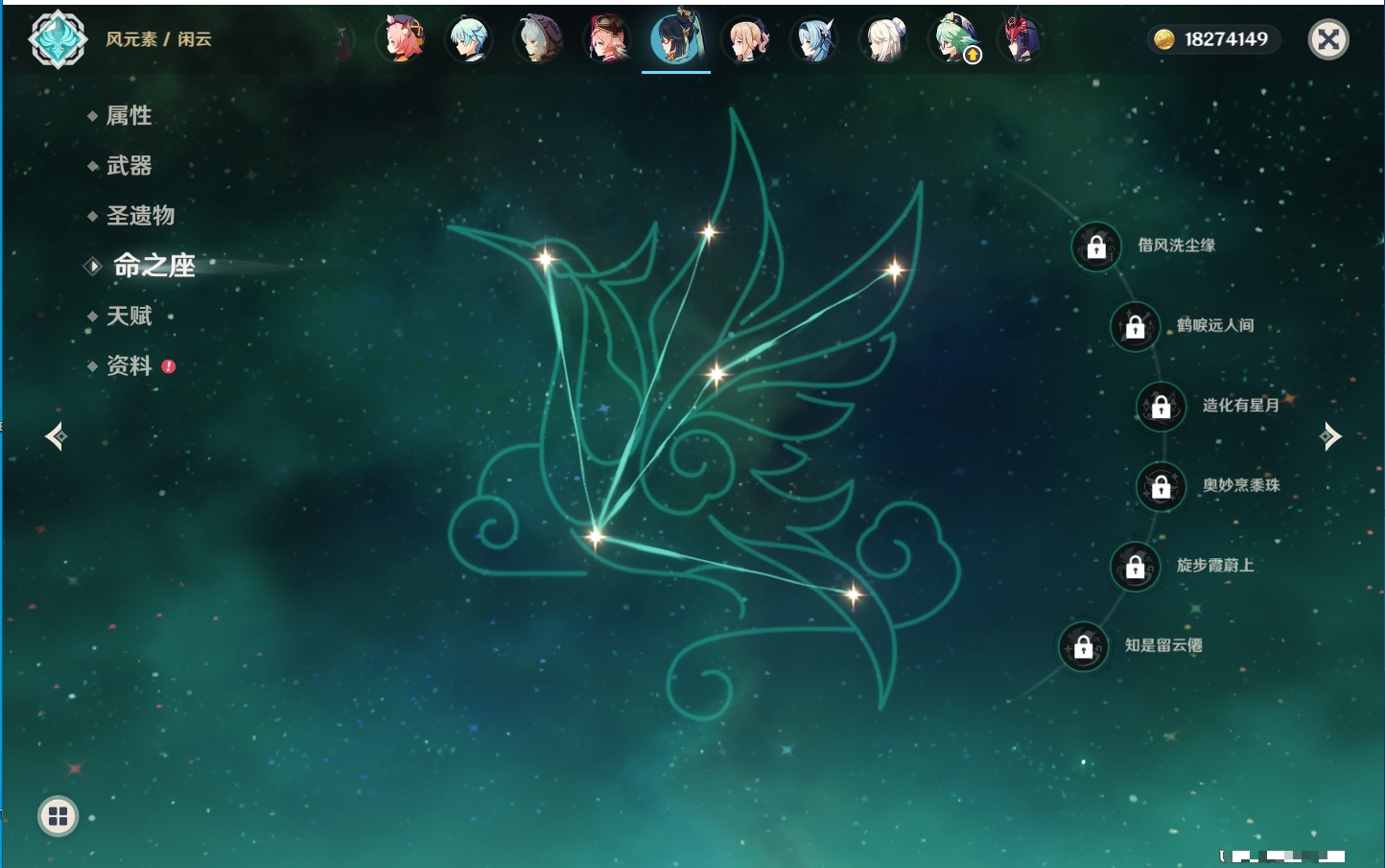This screenshot has width=1385, height=868.
Task: Go to the previous character with left arrow
Action: click(x=56, y=436)
